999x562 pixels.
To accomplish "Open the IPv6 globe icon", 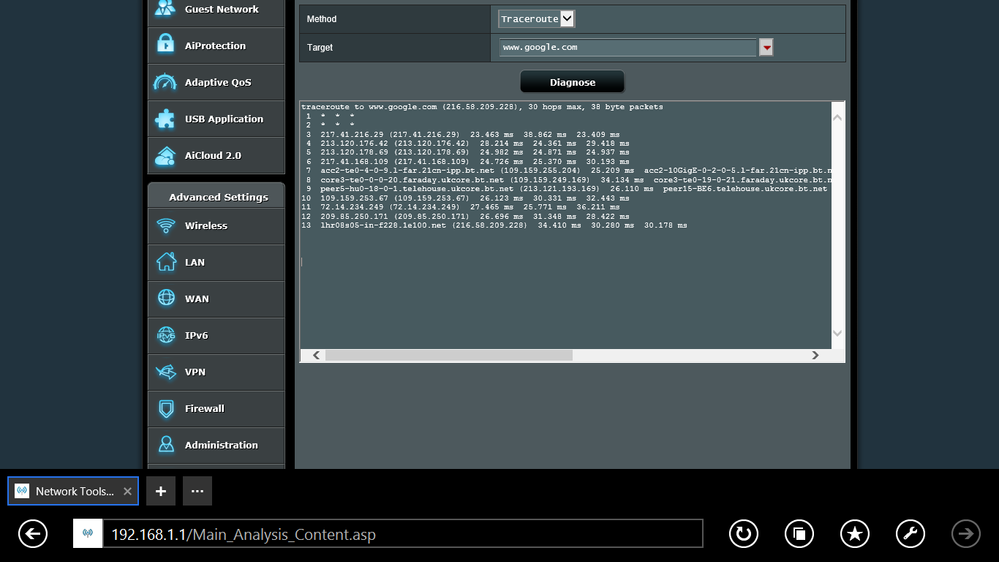I will tap(166, 335).
